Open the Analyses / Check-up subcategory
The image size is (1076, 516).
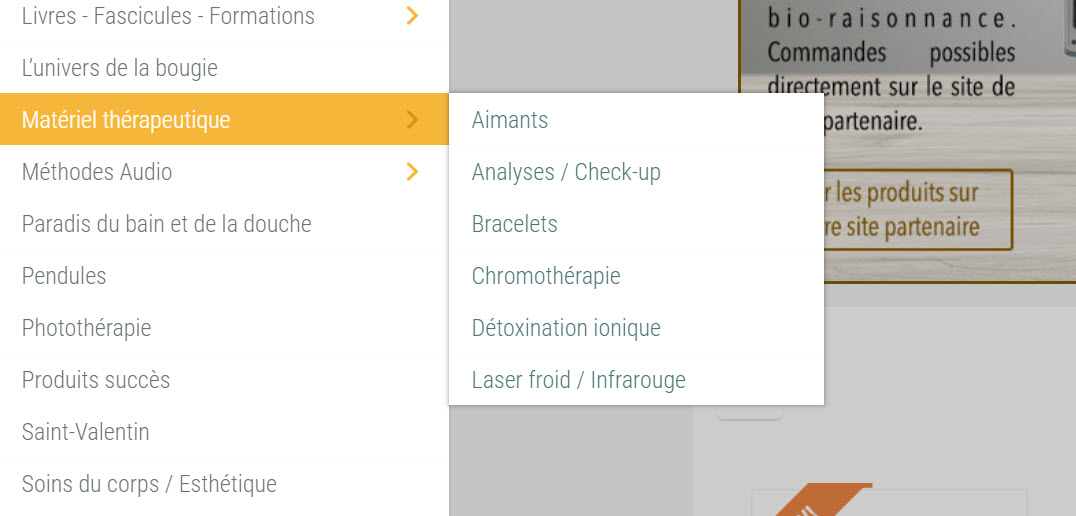[566, 172]
